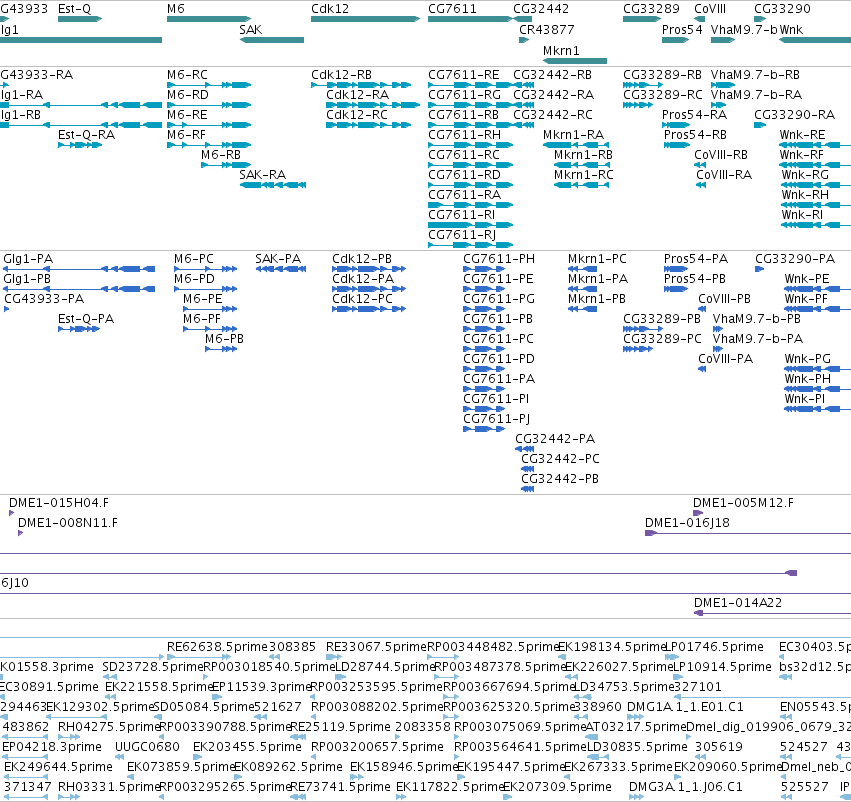Select the Mkrn1 gene label
Screen dimensions: 851x802
[x=561, y=50]
